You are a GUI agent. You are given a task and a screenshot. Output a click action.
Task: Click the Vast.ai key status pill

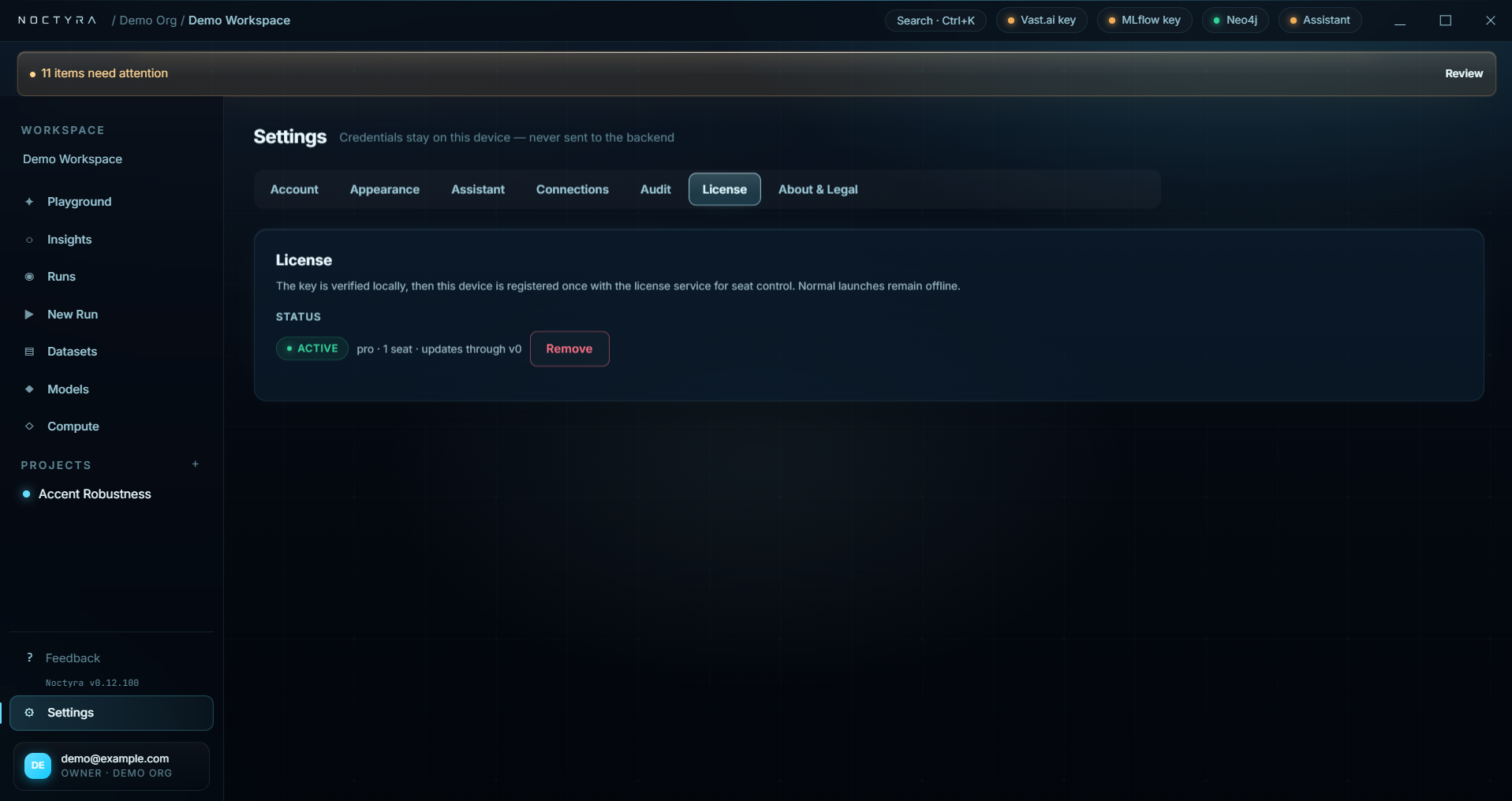(x=1042, y=20)
